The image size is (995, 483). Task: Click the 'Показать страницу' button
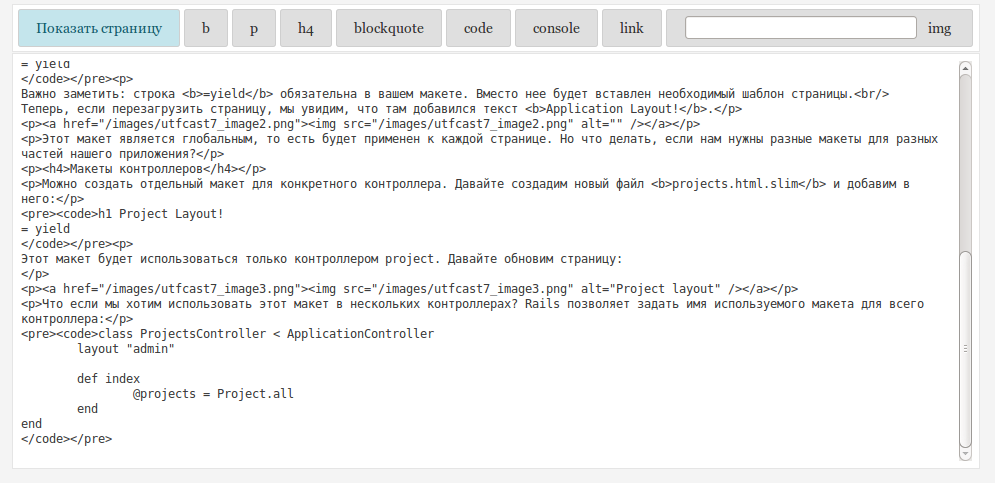99,28
